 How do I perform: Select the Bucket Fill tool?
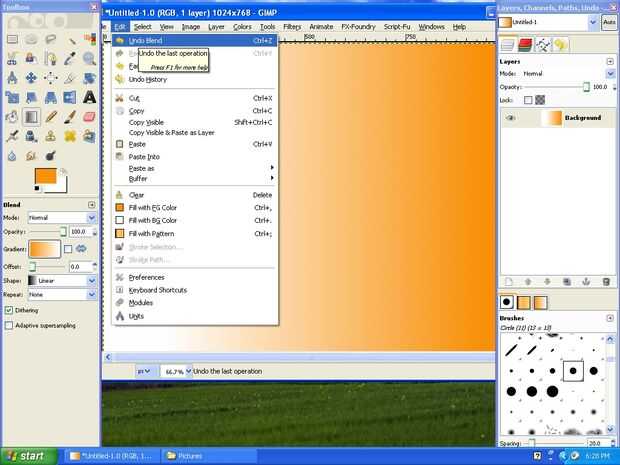[x=12, y=117]
